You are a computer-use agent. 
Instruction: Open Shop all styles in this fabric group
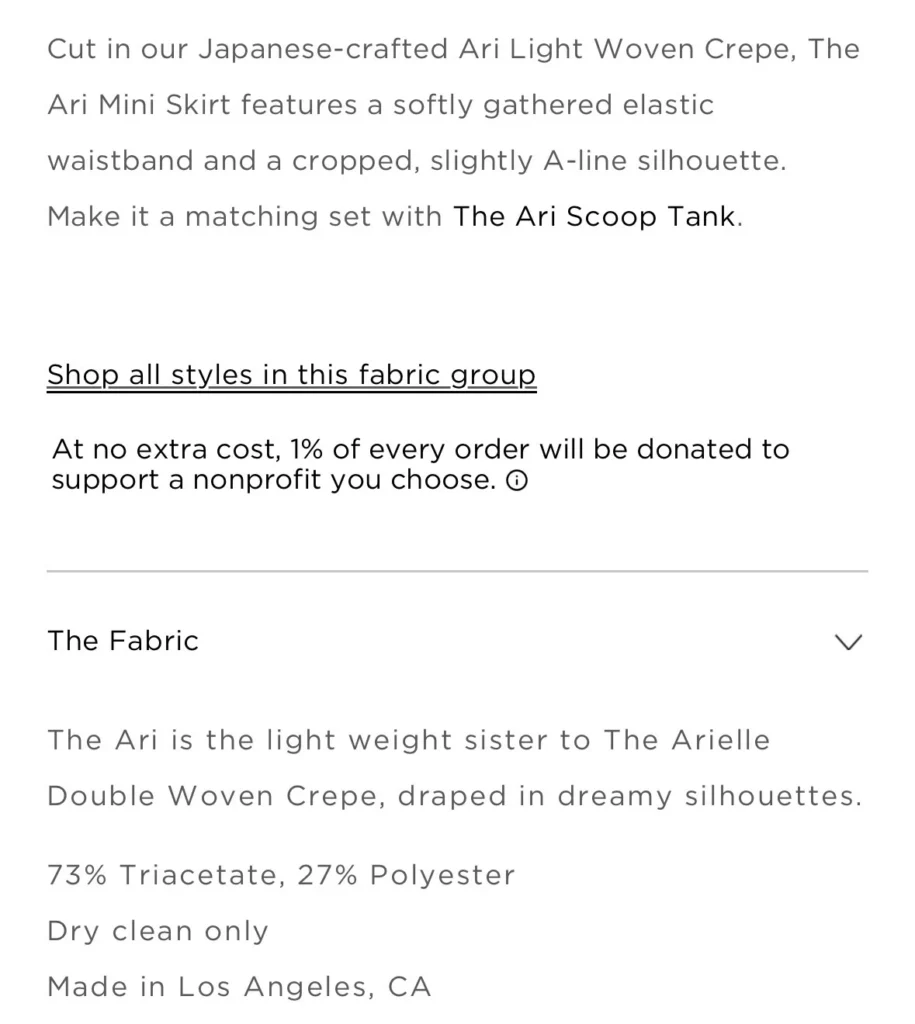pyautogui.click(x=291, y=376)
